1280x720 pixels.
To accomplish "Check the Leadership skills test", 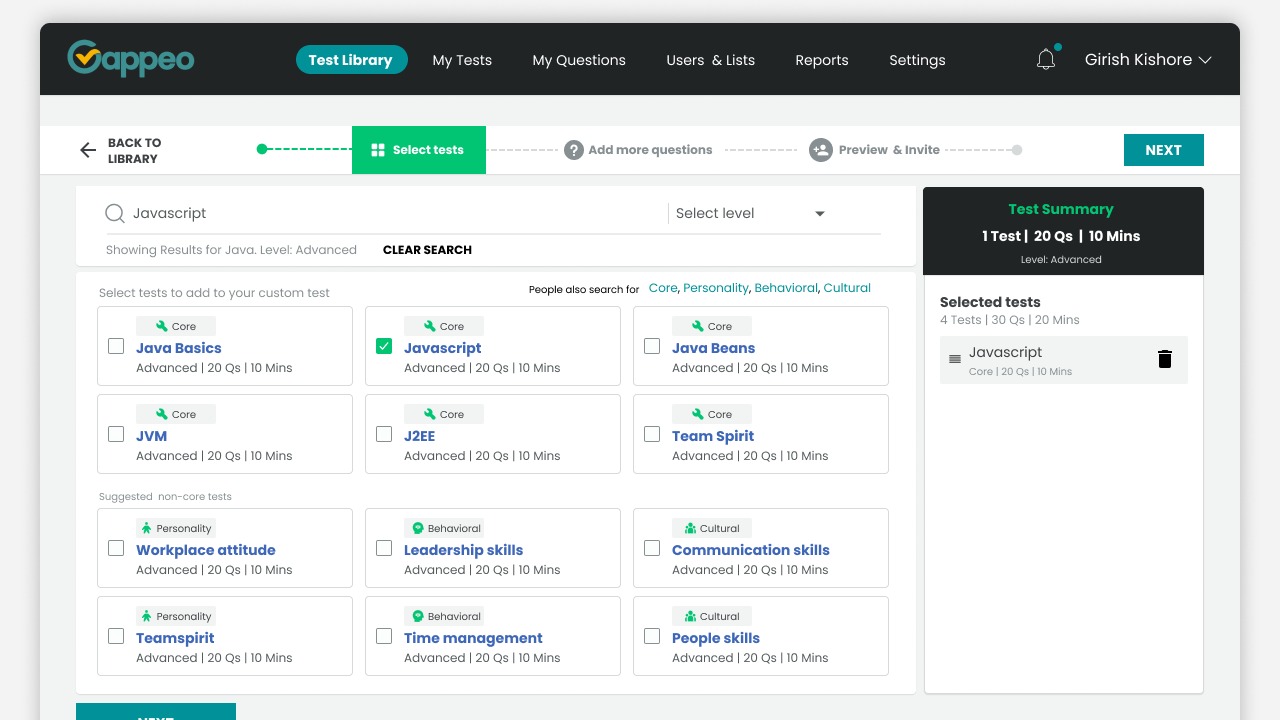I will click(x=384, y=548).
